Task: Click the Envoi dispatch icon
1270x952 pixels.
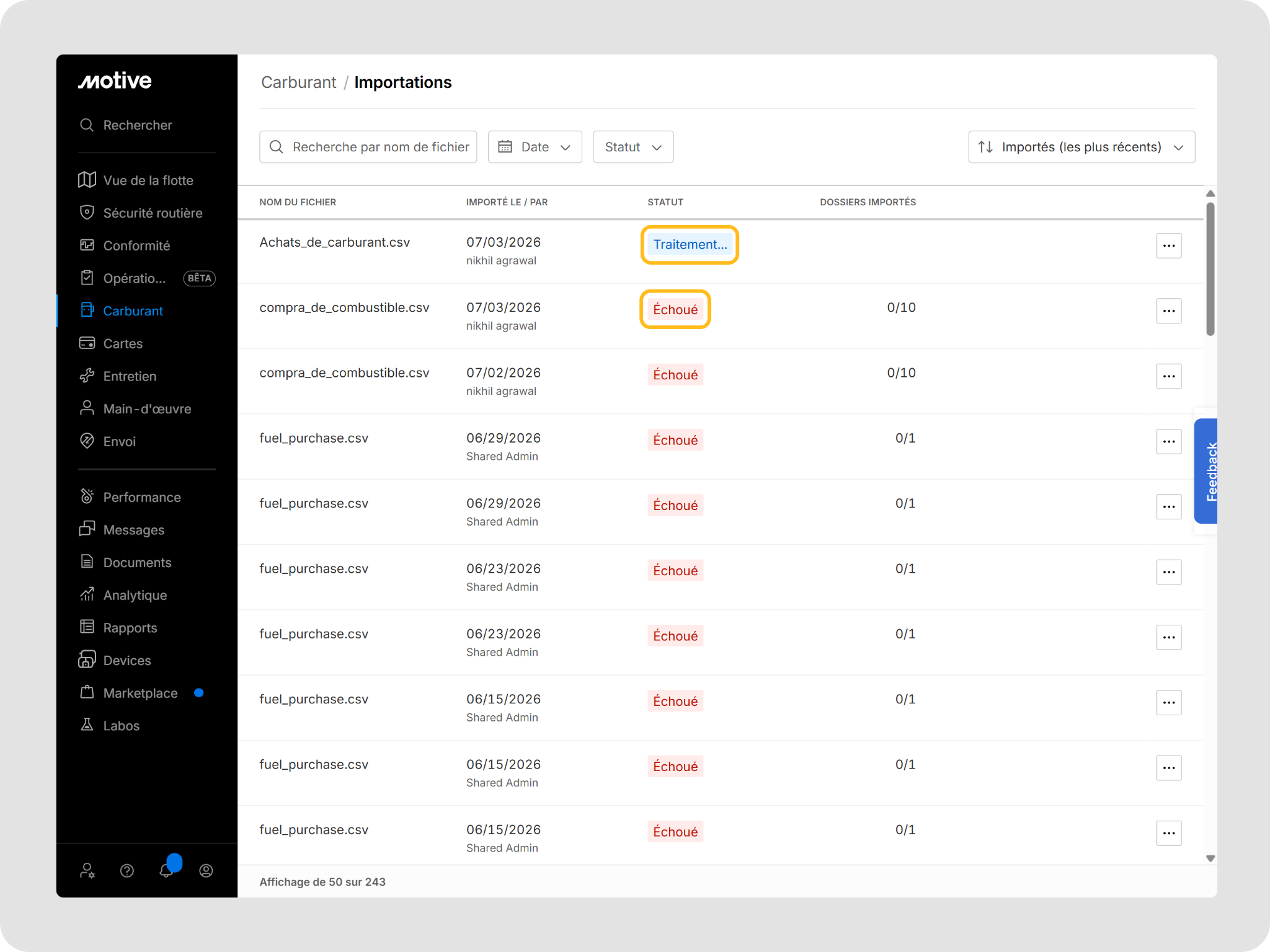Action: click(87, 441)
